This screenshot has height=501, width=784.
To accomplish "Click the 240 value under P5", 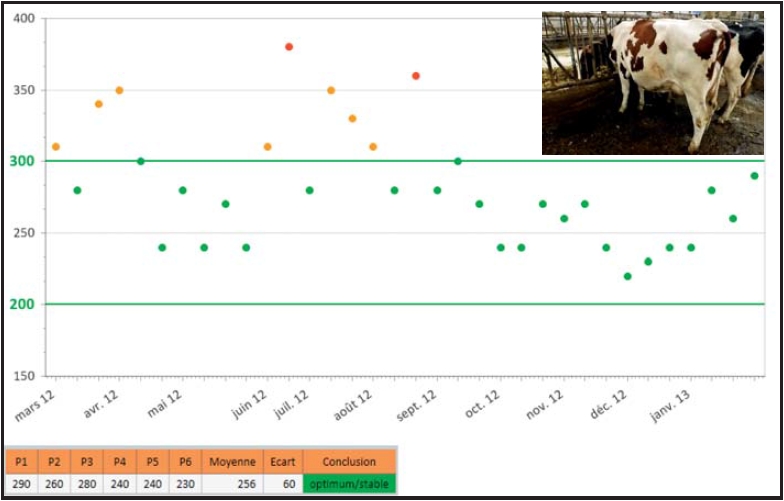I will pyautogui.click(x=152, y=484).
